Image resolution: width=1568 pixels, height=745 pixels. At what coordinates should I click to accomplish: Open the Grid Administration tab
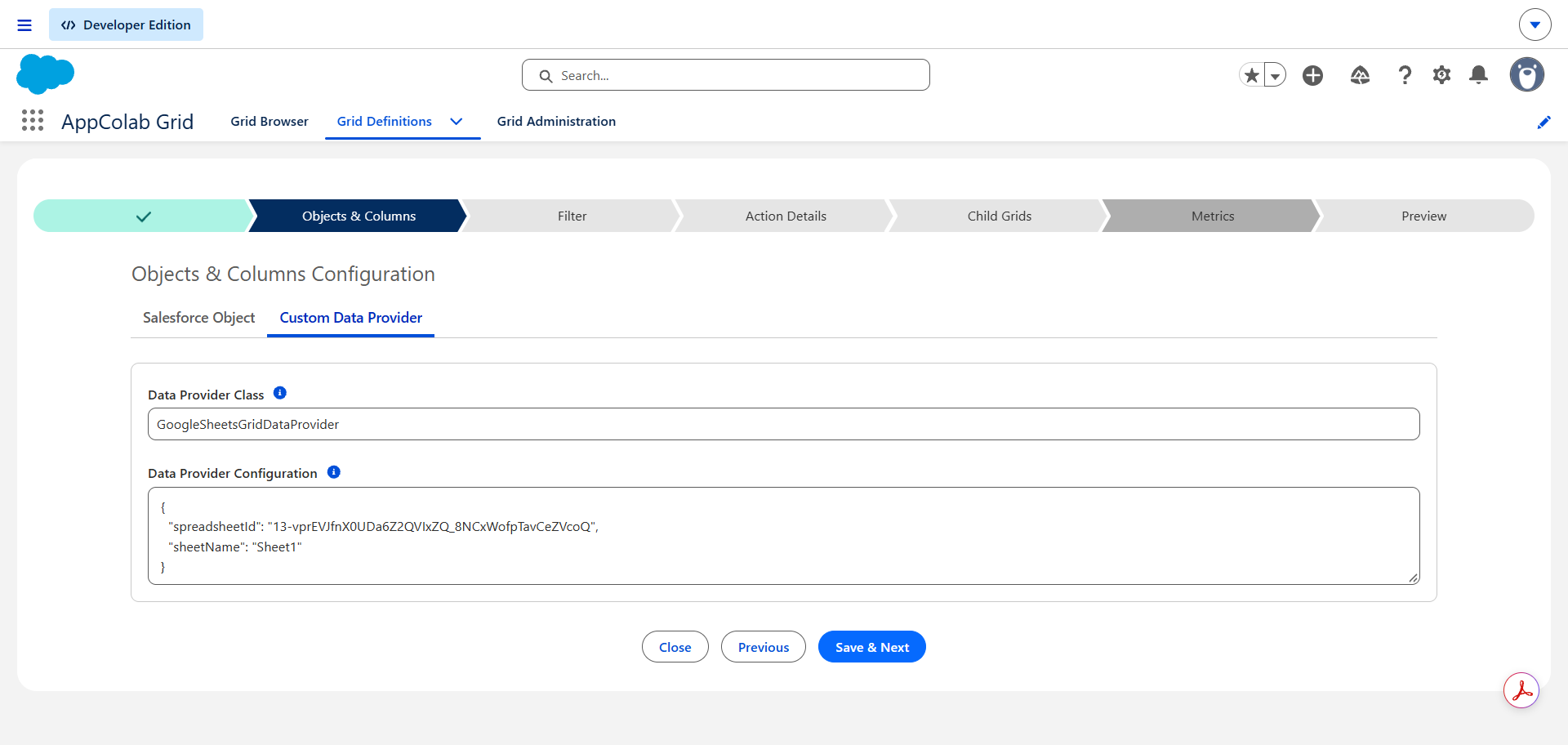(x=556, y=121)
